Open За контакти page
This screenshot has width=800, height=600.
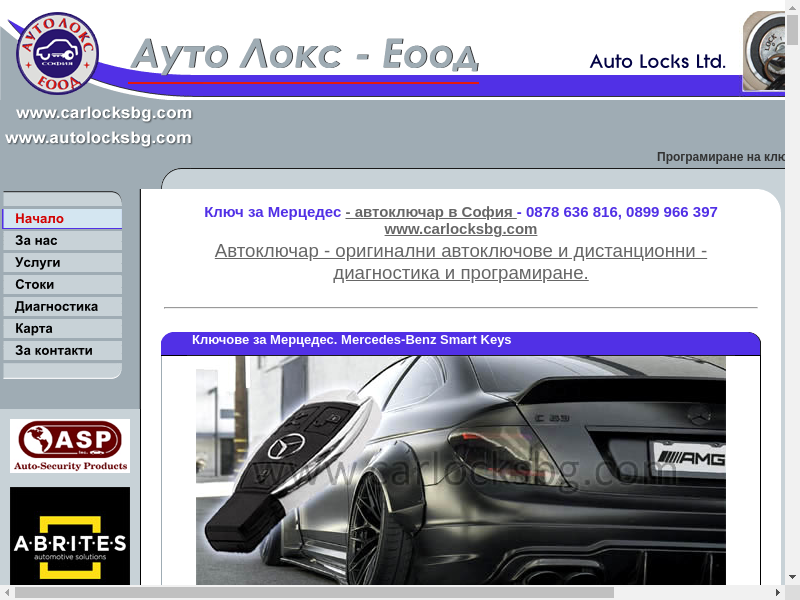[x=62, y=351]
